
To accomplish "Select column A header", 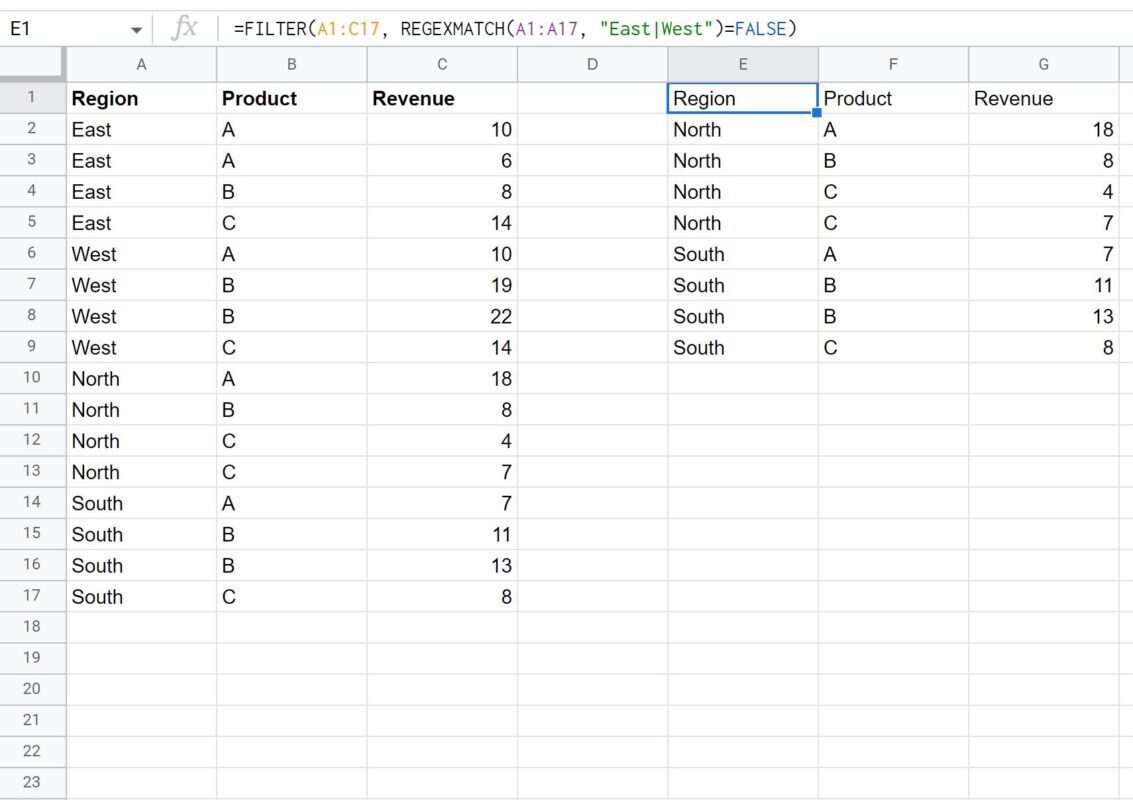I will (142, 64).
